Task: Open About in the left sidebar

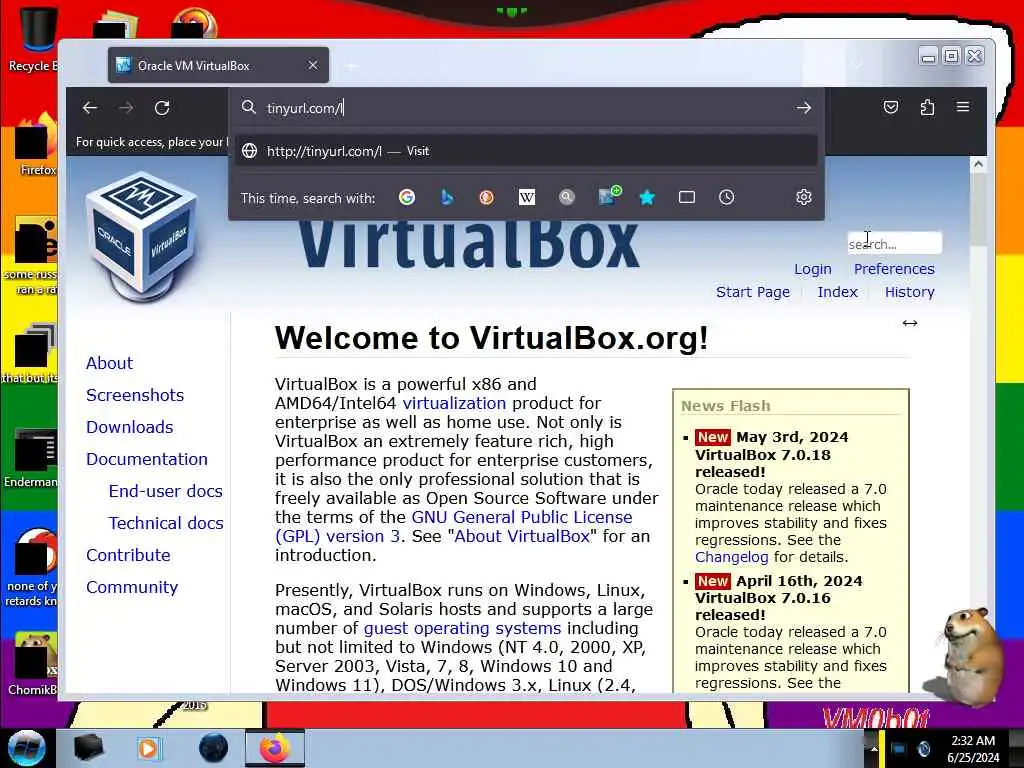Action: (x=109, y=363)
